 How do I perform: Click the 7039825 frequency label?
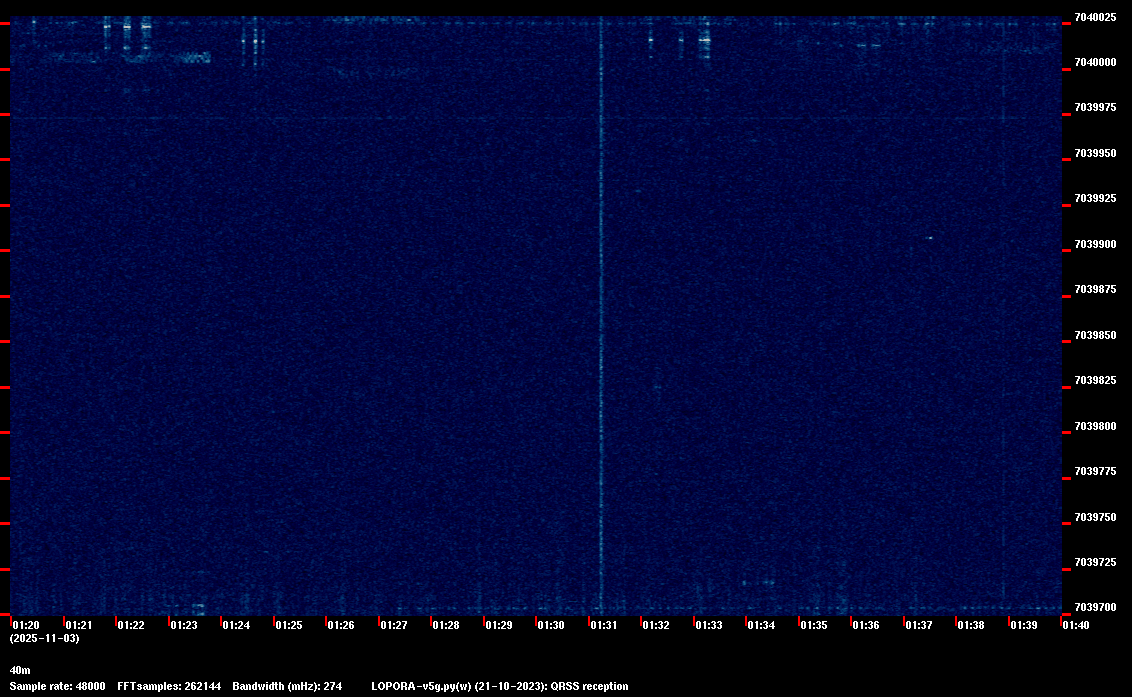point(1095,381)
